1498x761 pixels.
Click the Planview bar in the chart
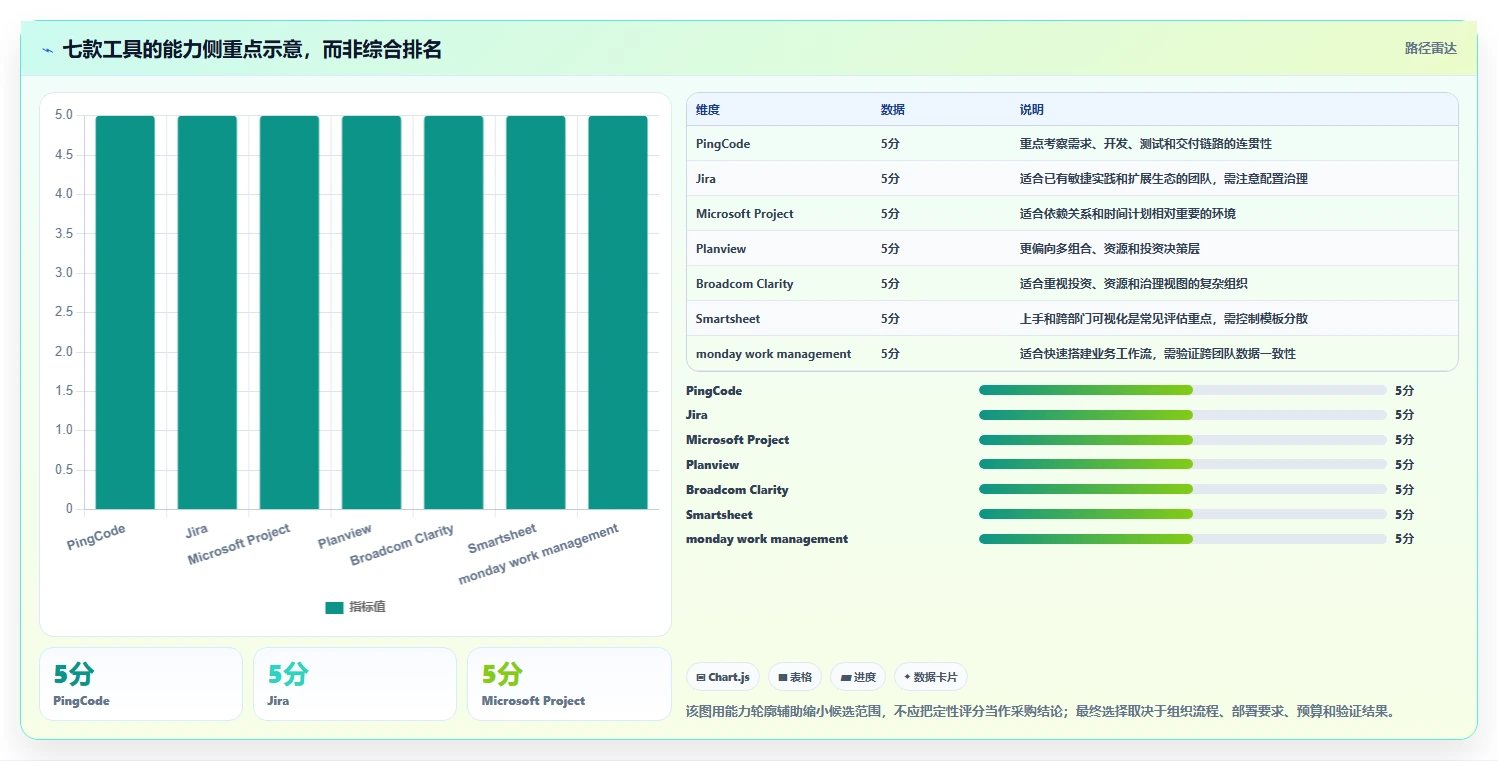(x=371, y=312)
